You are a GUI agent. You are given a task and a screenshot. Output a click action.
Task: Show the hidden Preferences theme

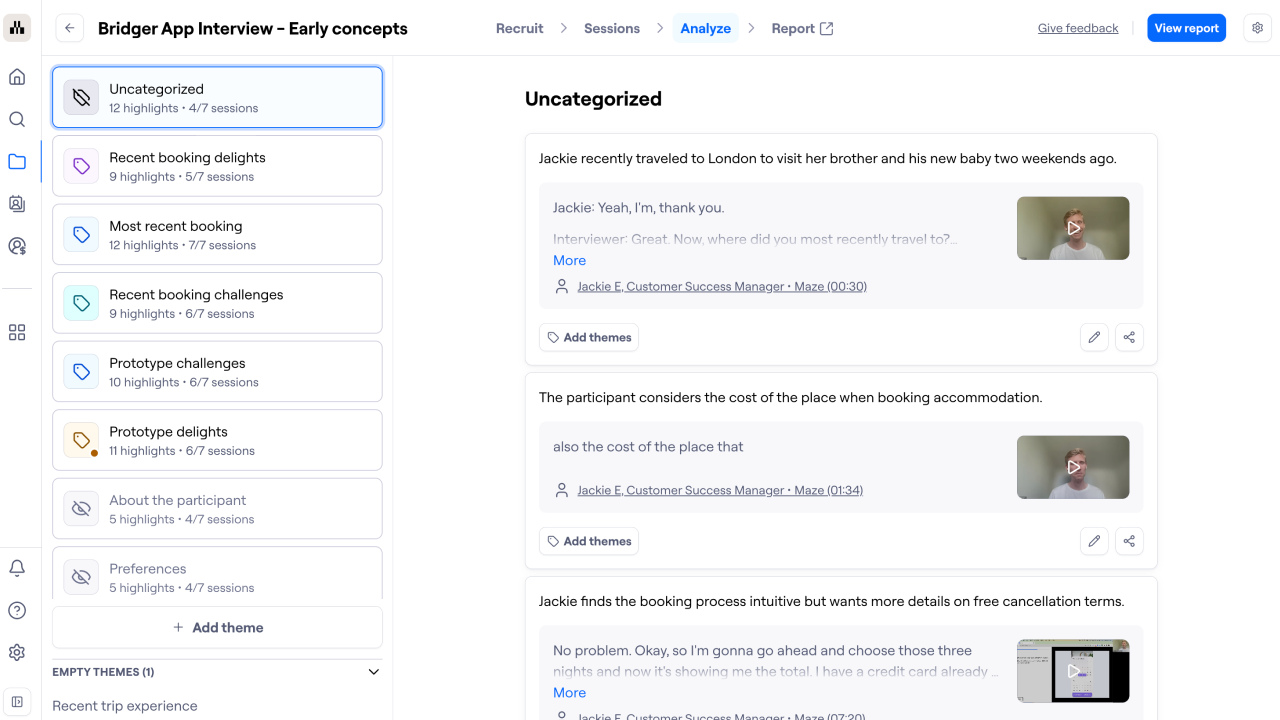82,577
